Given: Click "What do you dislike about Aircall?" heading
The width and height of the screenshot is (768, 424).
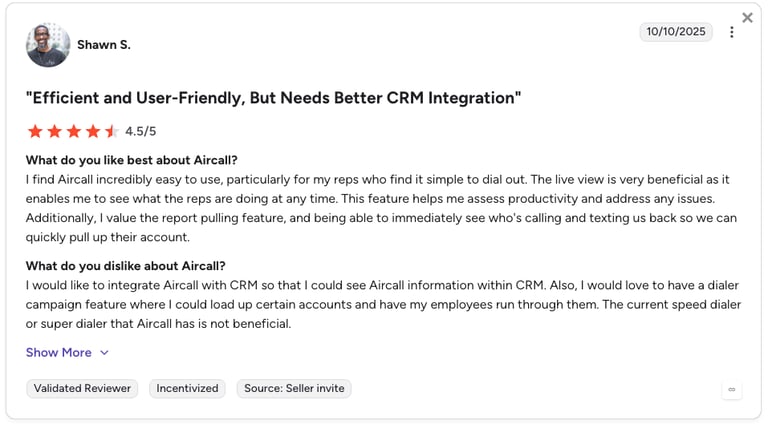Looking at the screenshot, I should click(x=126, y=266).
